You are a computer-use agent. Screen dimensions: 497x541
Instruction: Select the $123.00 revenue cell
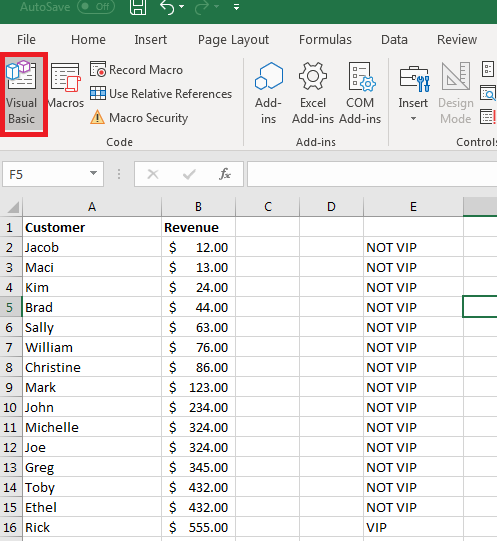click(198, 387)
